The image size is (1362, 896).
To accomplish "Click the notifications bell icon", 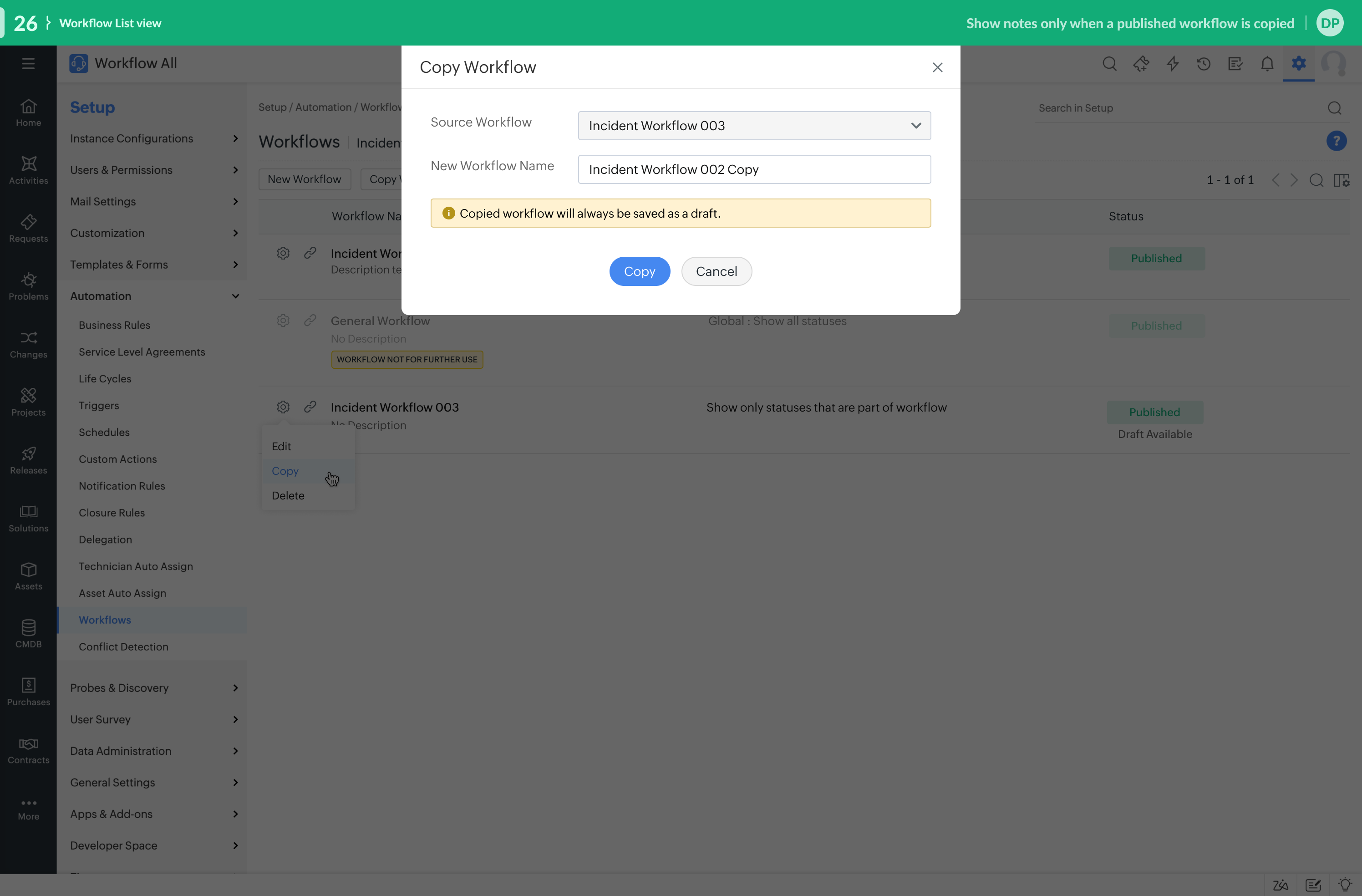I will [x=1267, y=64].
